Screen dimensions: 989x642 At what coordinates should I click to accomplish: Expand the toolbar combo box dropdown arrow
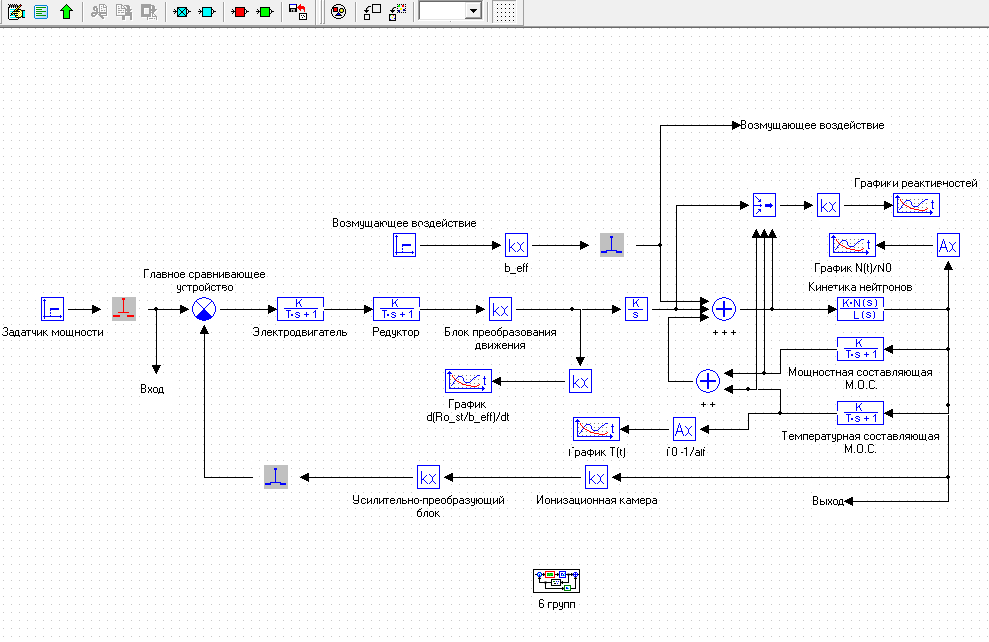473,12
